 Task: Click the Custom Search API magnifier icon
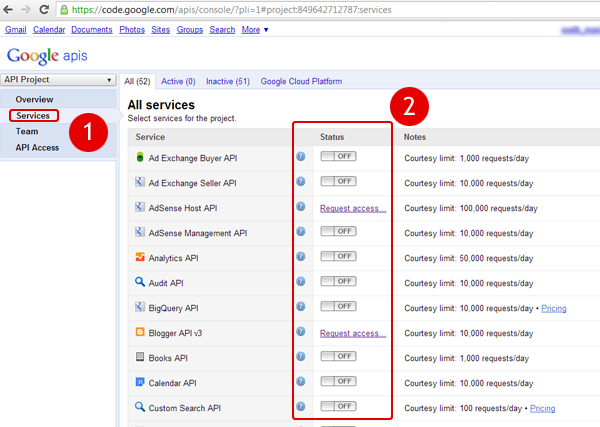click(x=140, y=407)
